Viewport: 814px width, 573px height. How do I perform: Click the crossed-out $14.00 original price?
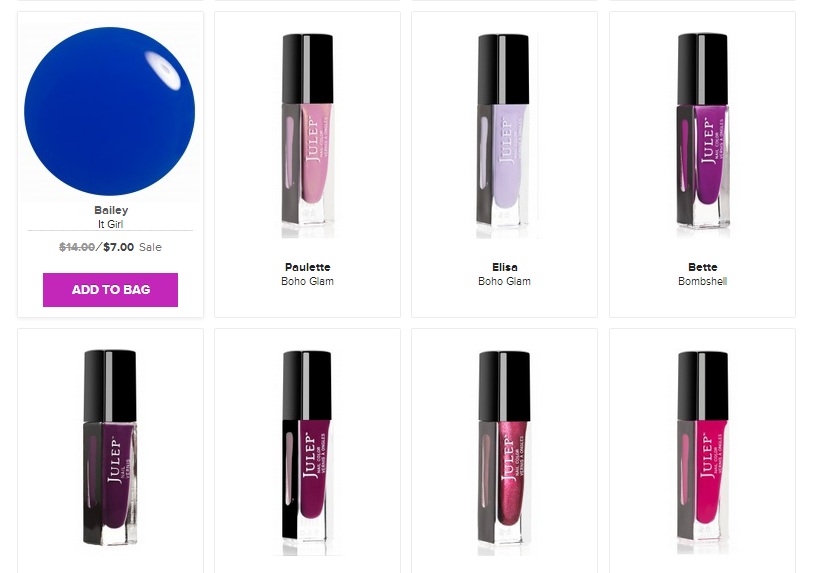pyautogui.click(x=77, y=247)
